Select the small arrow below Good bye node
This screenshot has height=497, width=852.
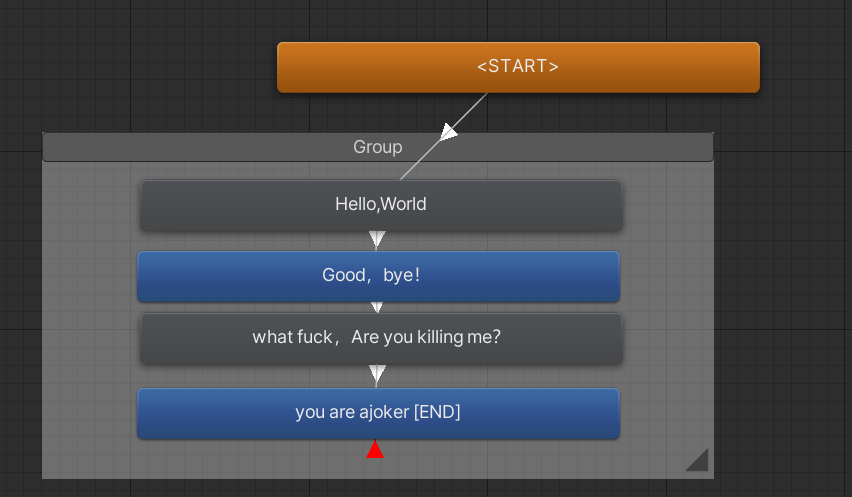click(377, 308)
